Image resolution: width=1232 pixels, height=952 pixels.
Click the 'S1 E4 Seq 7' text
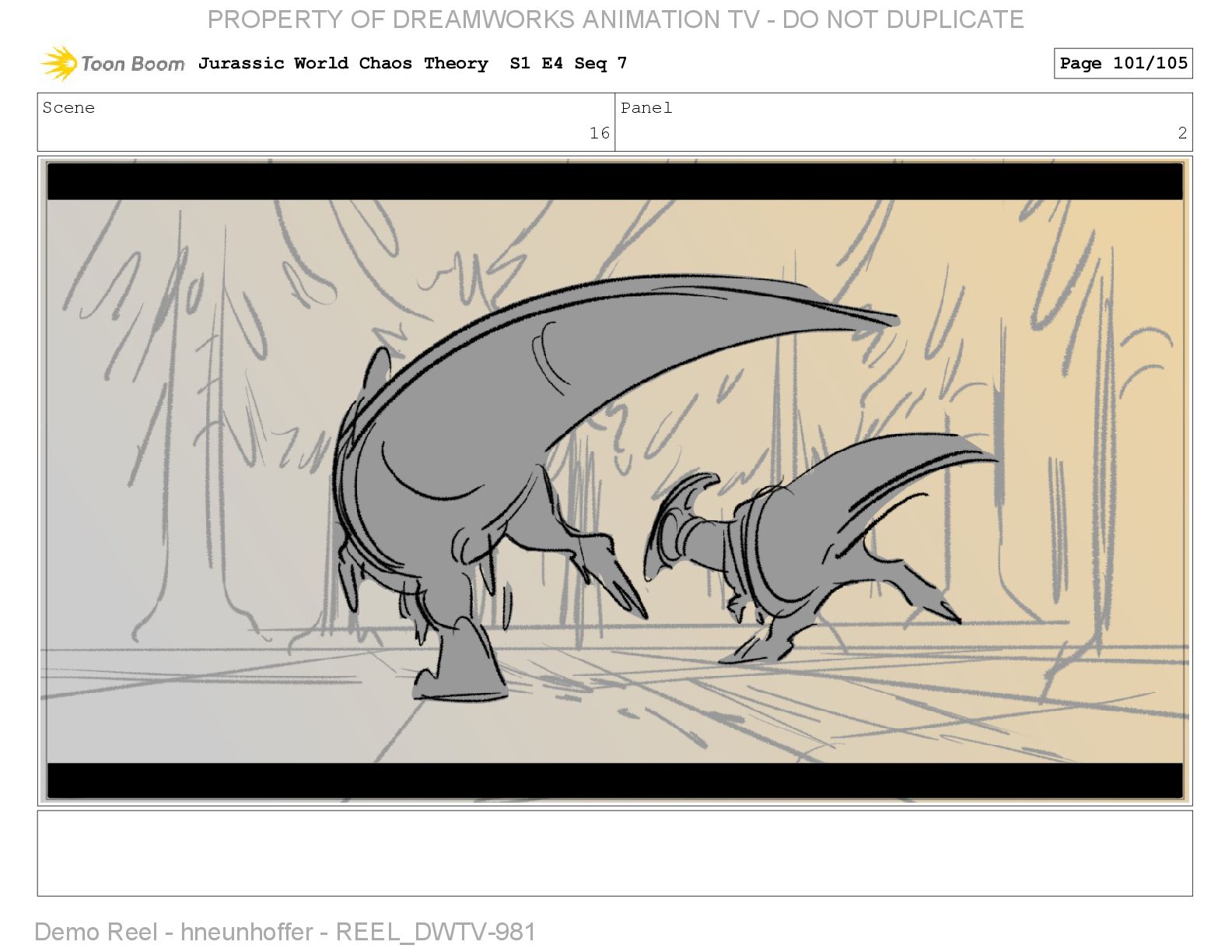(x=569, y=63)
